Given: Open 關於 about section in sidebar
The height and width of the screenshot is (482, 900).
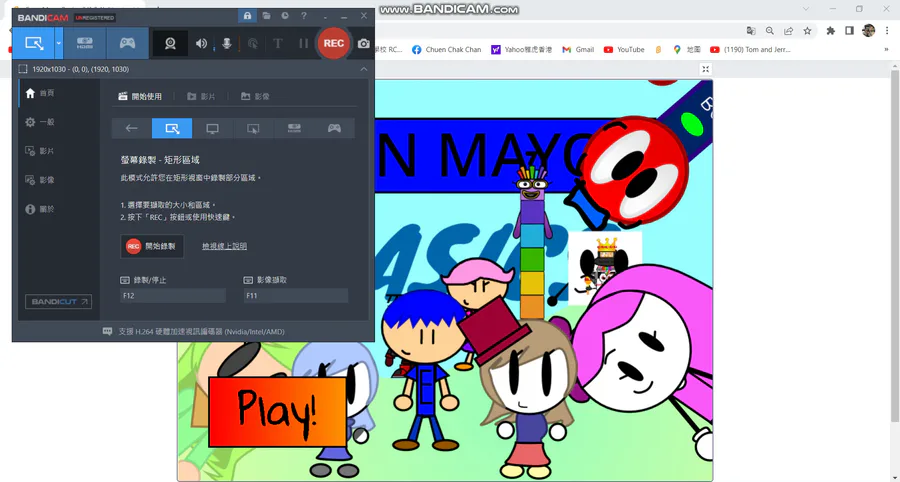Looking at the screenshot, I should 39,209.
